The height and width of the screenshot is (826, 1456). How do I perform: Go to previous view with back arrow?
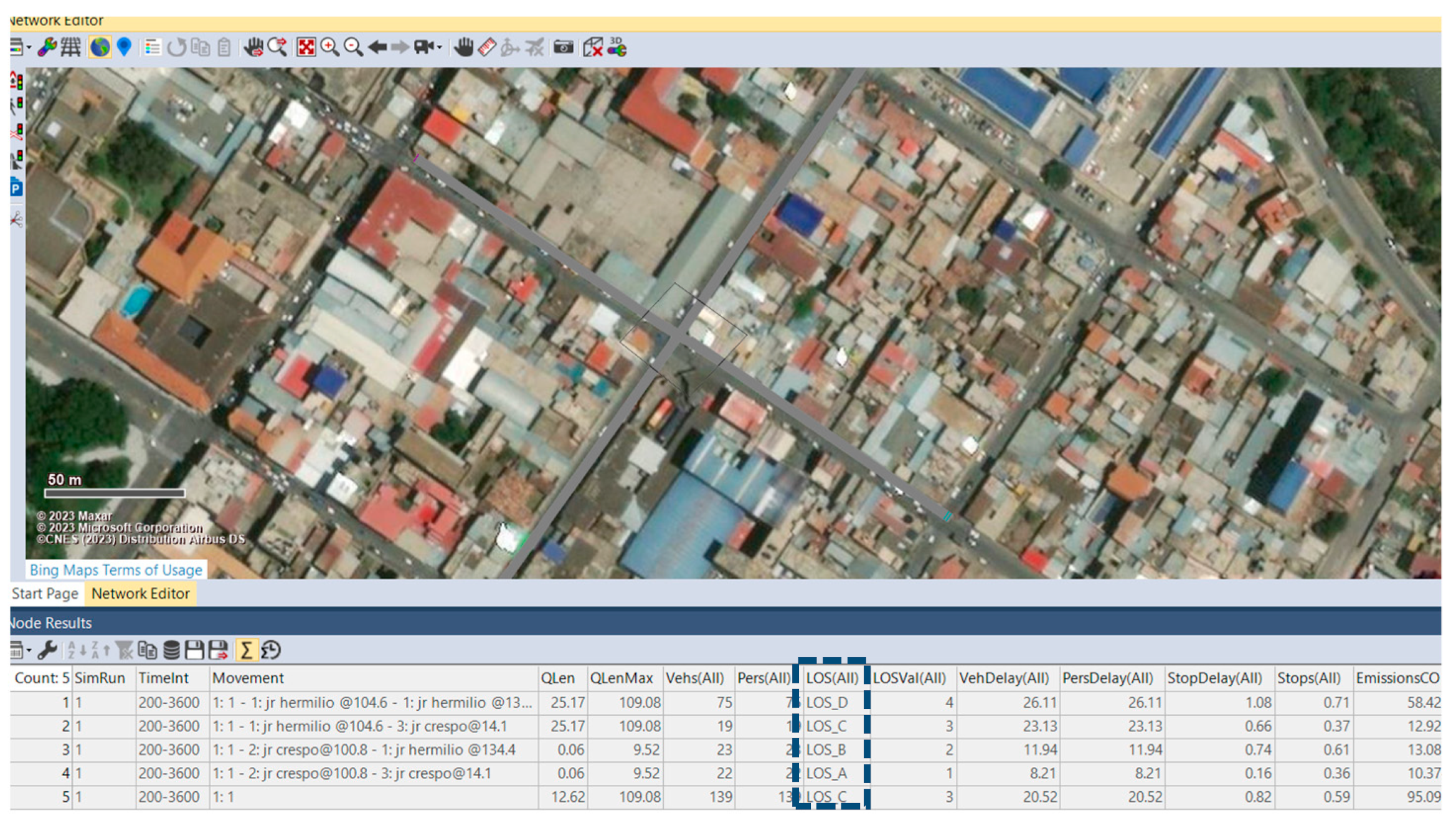coord(377,47)
